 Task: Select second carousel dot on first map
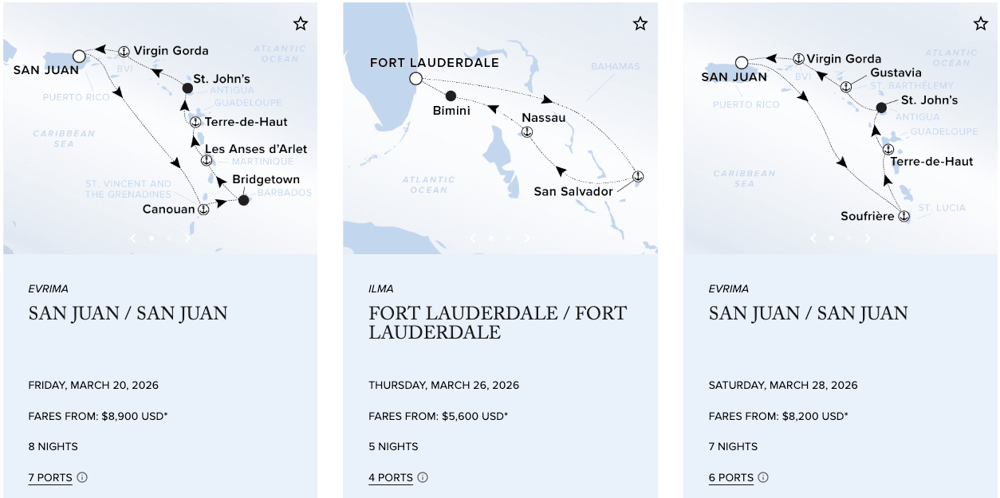(168, 239)
